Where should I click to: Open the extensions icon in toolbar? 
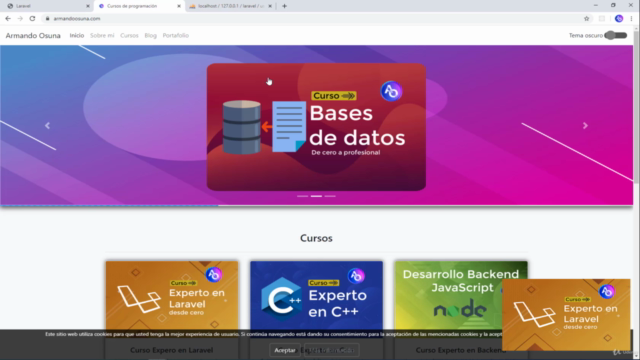[x=602, y=18]
